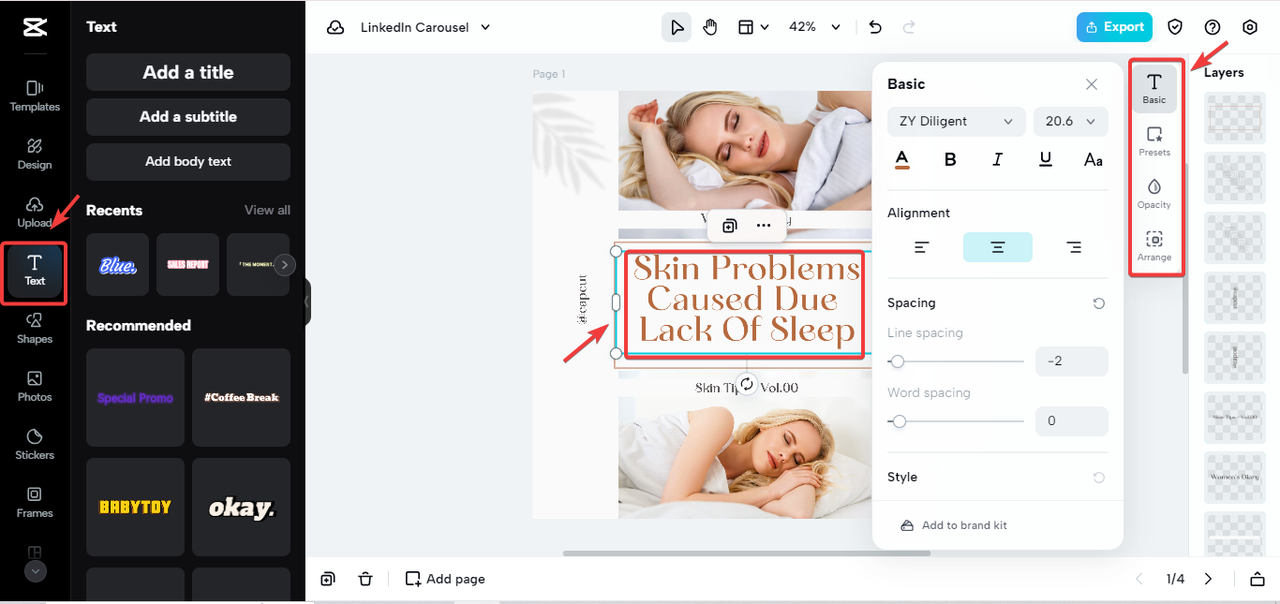Show next recent text styles arrow

pyautogui.click(x=285, y=265)
